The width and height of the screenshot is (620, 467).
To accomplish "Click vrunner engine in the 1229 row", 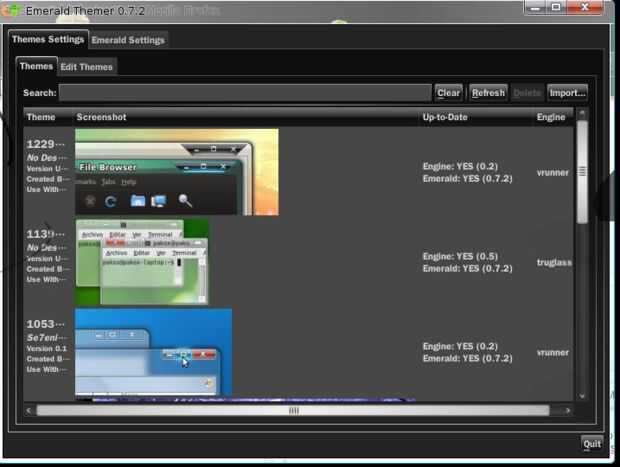I will [x=553, y=173].
